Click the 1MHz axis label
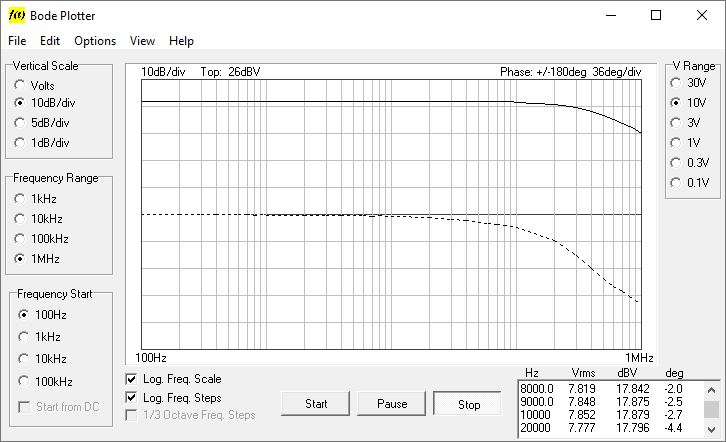 639,358
